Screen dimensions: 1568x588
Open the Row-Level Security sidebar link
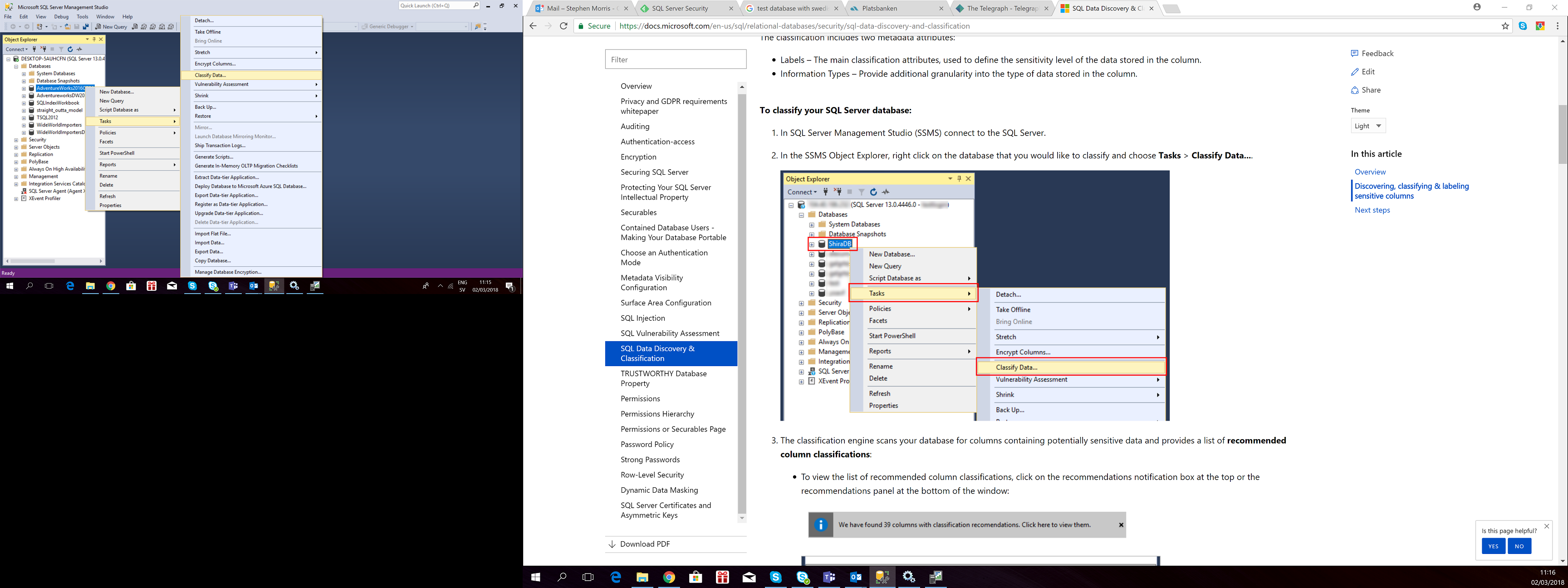click(x=652, y=475)
